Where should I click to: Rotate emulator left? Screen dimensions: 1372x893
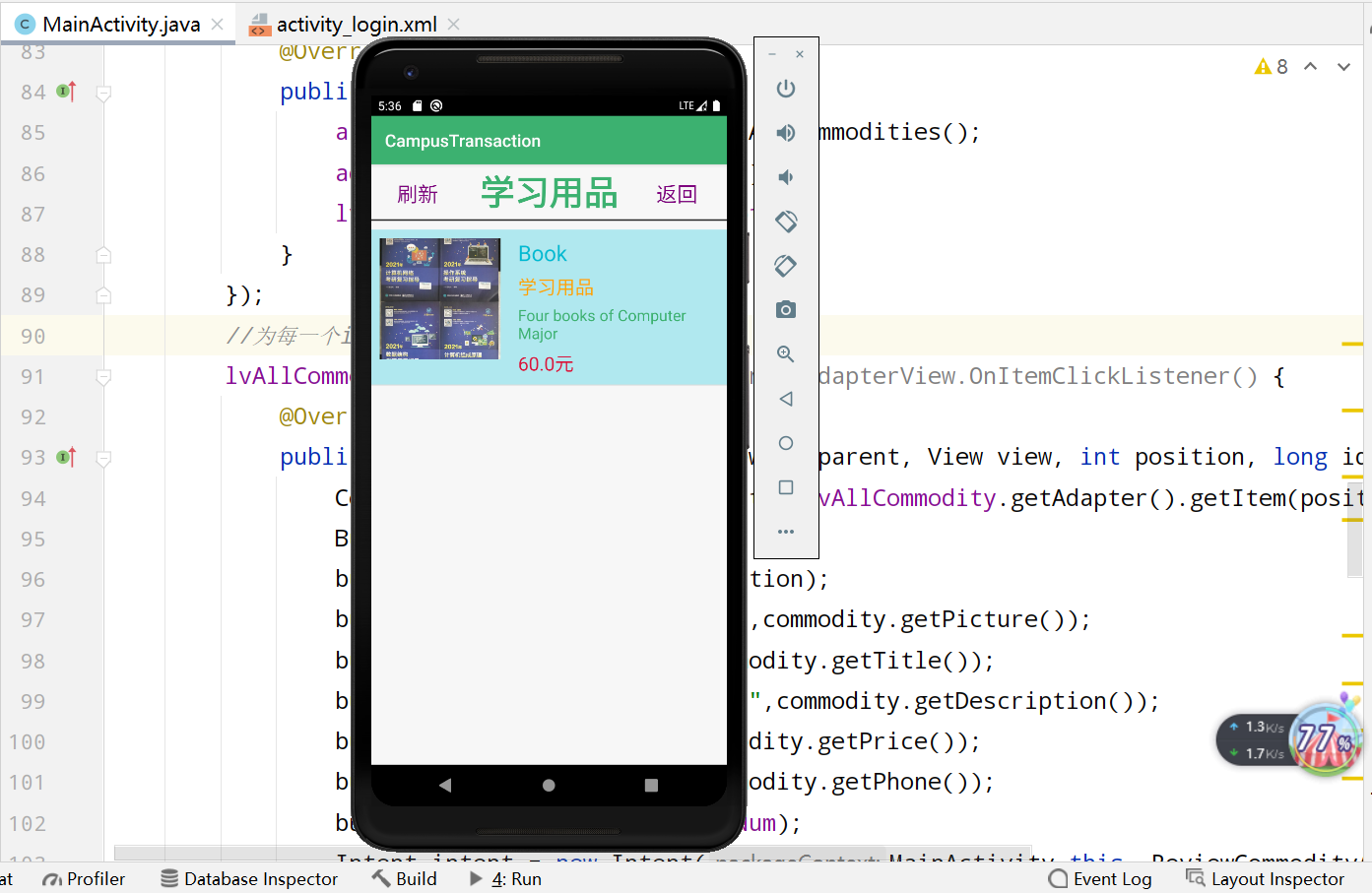(785, 222)
